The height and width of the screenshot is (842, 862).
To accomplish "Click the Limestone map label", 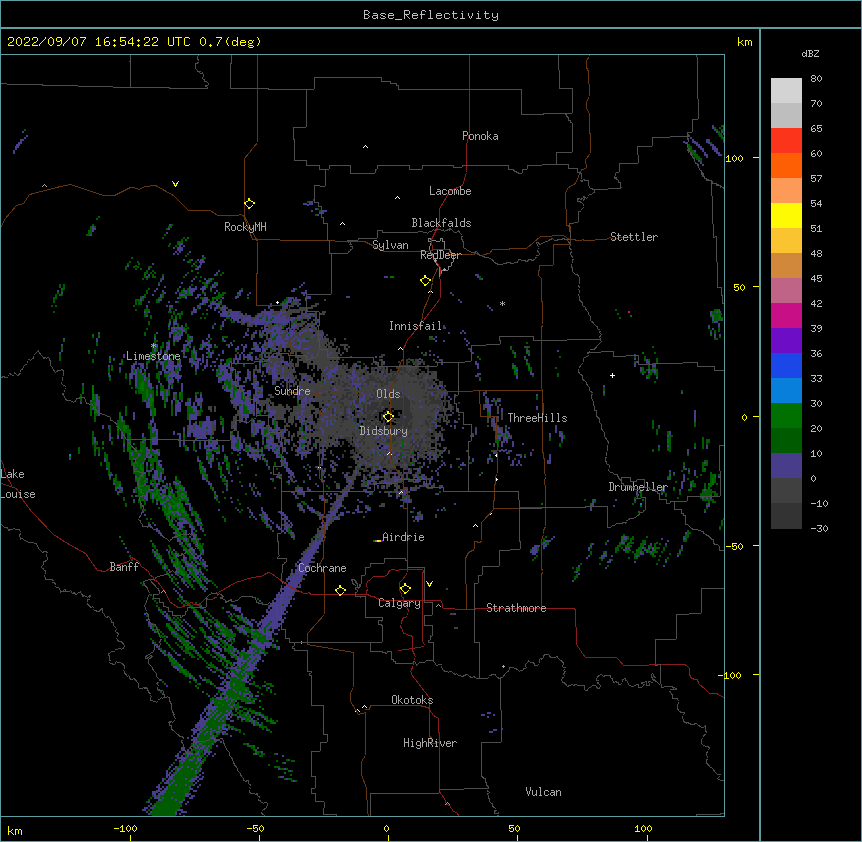I will [153, 356].
